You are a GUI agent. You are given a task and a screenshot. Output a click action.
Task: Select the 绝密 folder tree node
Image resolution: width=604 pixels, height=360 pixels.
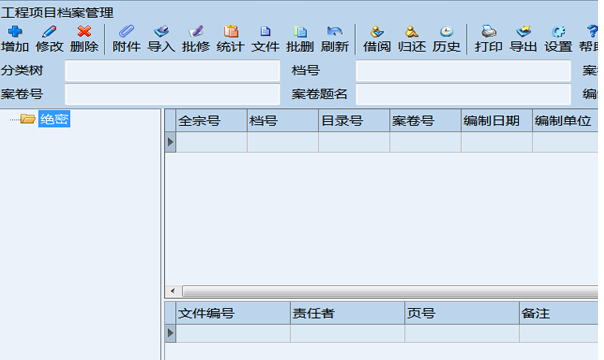tap(54, 119)
